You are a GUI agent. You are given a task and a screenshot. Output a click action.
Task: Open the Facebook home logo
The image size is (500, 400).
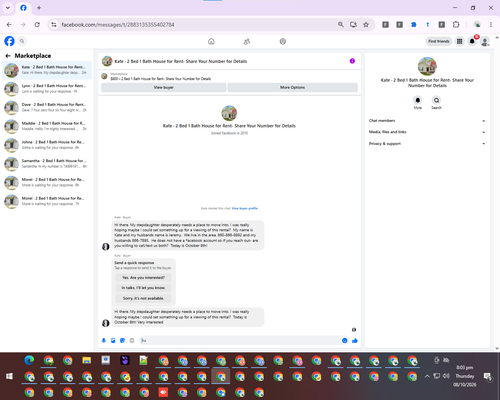tap(9, 41)
